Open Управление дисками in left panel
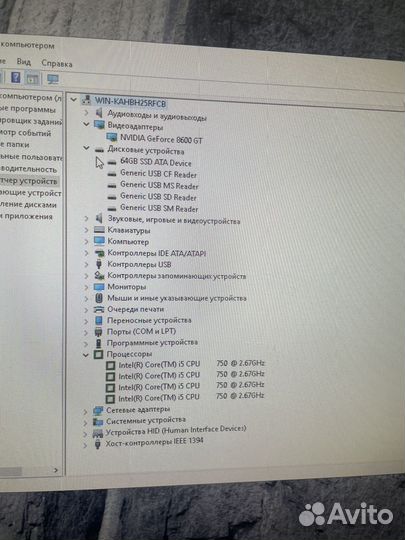The height and width of the screenshot is (540, 405). (x=28, y=205)
